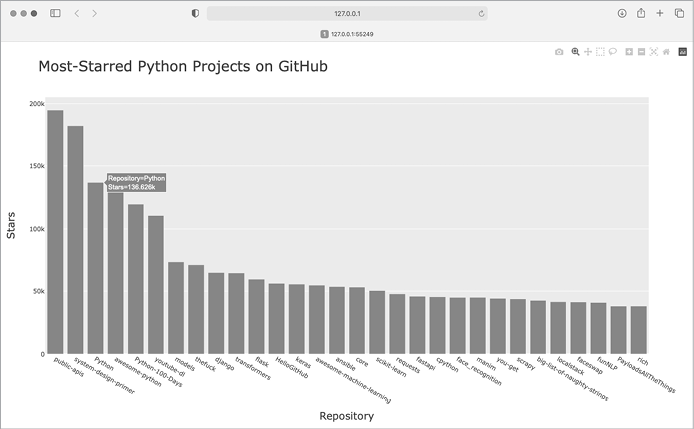Show the tab overview
The width and height of the screenshot is (694, 429).
[678, 13]
